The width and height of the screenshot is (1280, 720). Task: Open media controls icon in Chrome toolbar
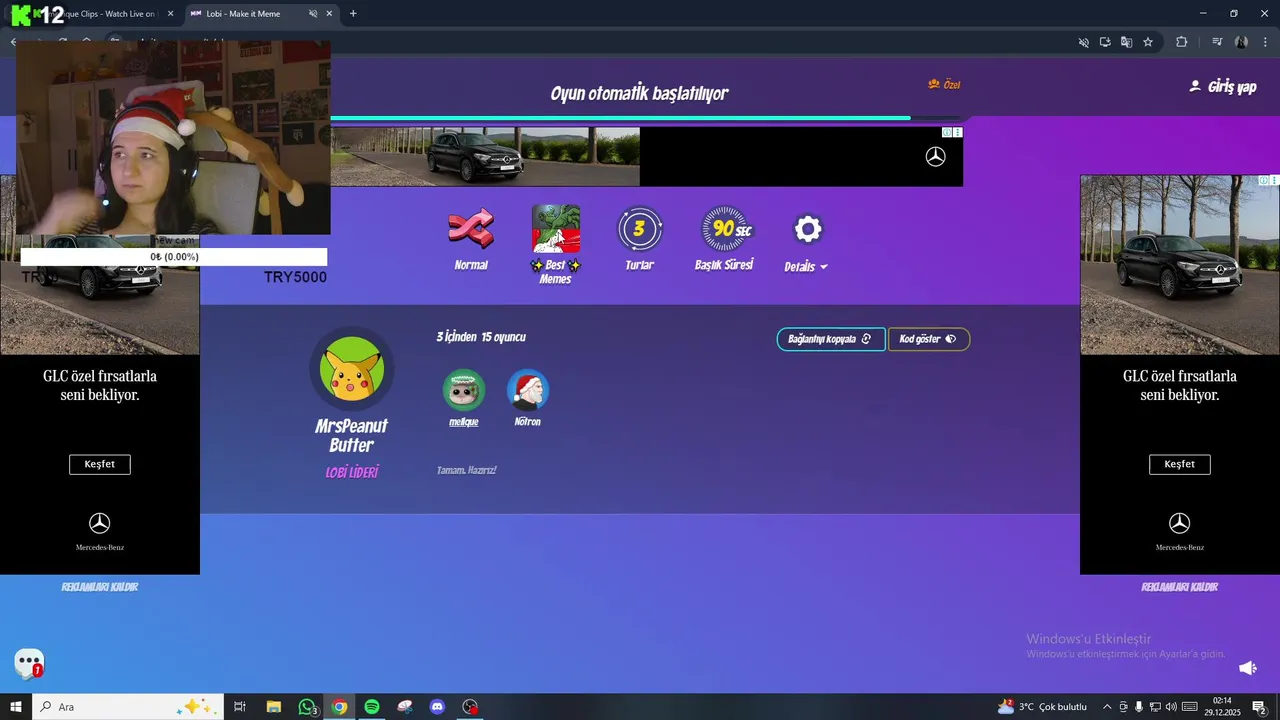pyautogui.click(x=1217, y=42)
